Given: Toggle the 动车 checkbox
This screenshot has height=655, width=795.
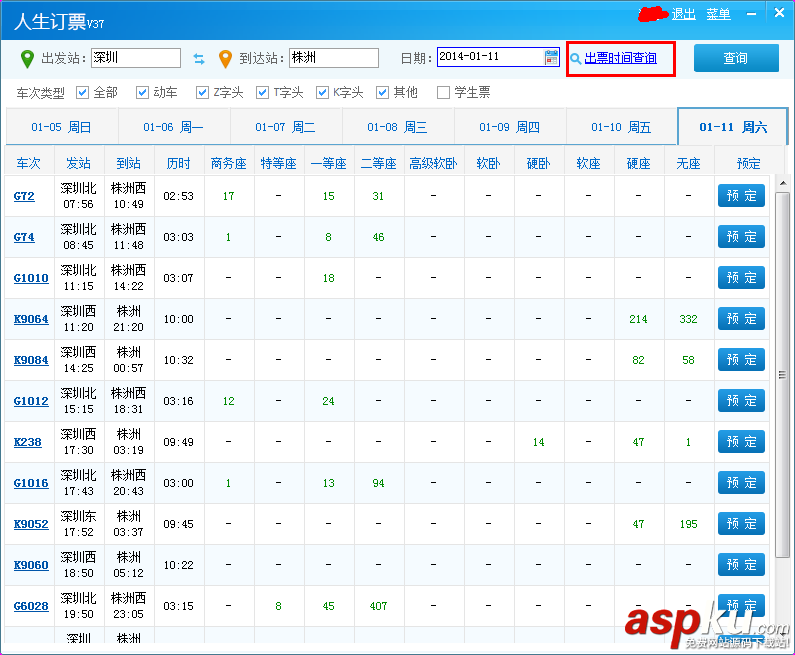Looking at the screenshot, I should pyautogui.click(x=142, y=92).
